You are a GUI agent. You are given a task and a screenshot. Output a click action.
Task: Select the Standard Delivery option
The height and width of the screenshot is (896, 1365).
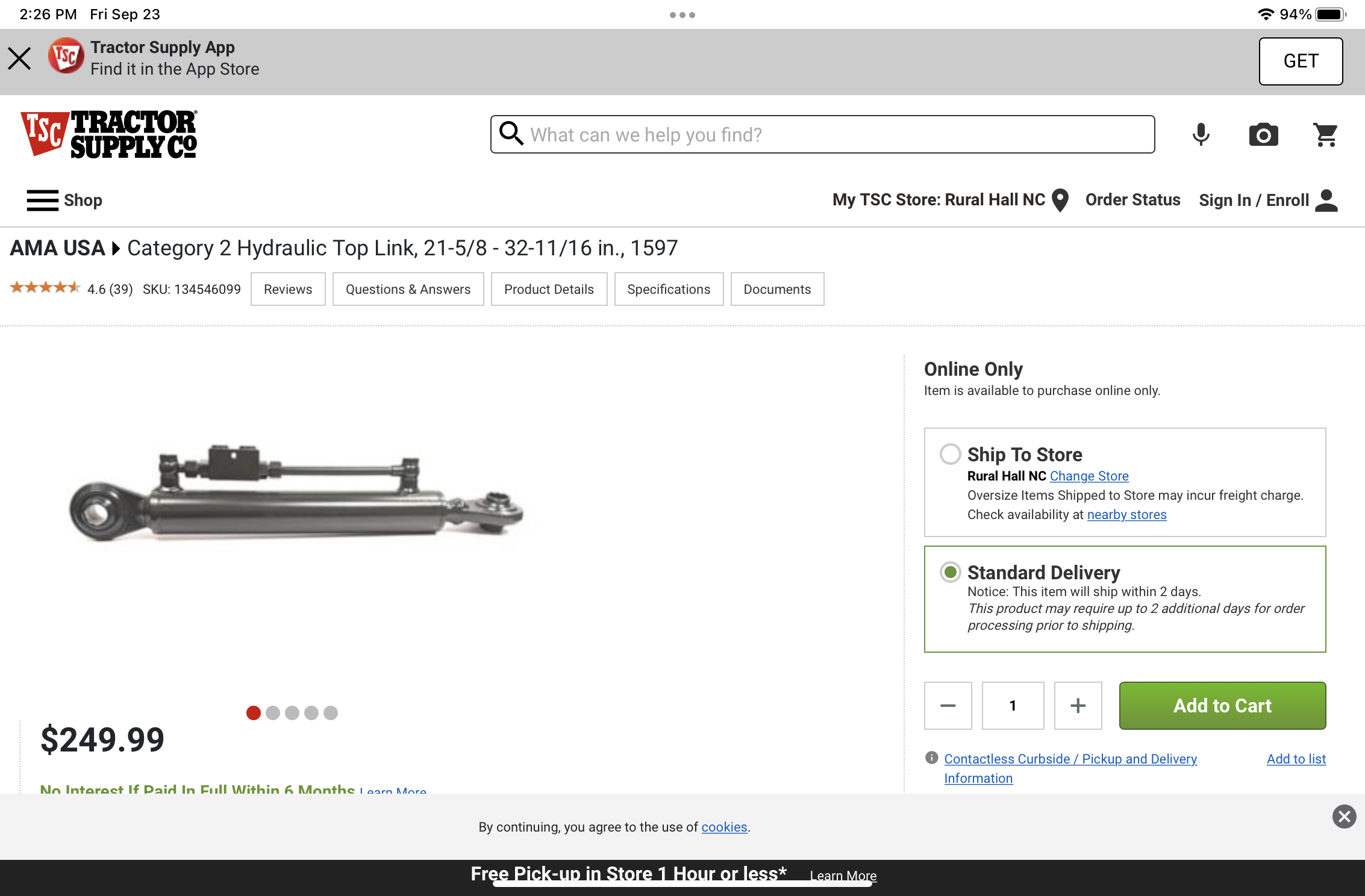(950, 572)
